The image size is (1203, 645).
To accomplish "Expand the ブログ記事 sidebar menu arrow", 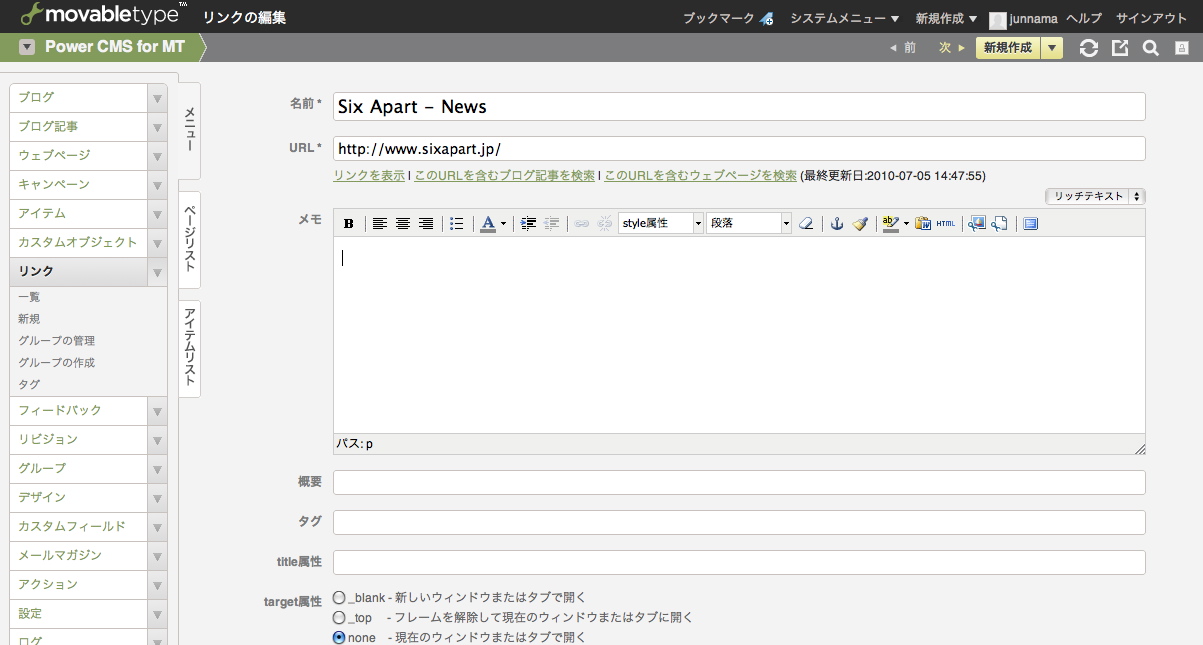I will tap(157, 127).
